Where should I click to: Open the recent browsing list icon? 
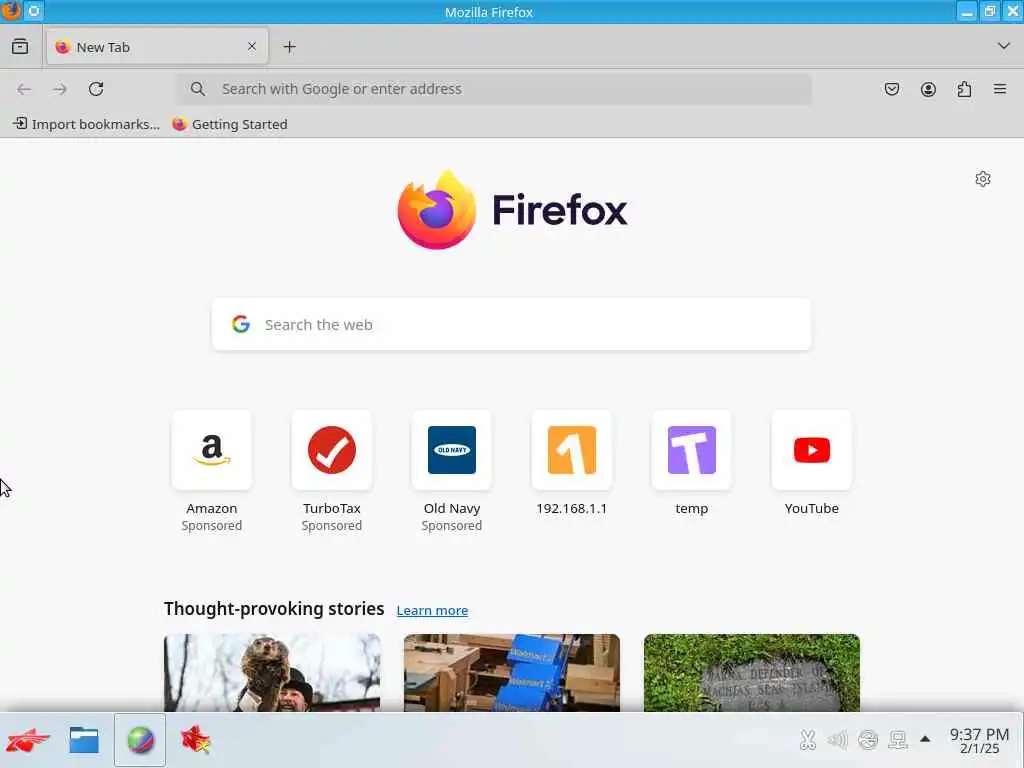(x=20, y=46)
